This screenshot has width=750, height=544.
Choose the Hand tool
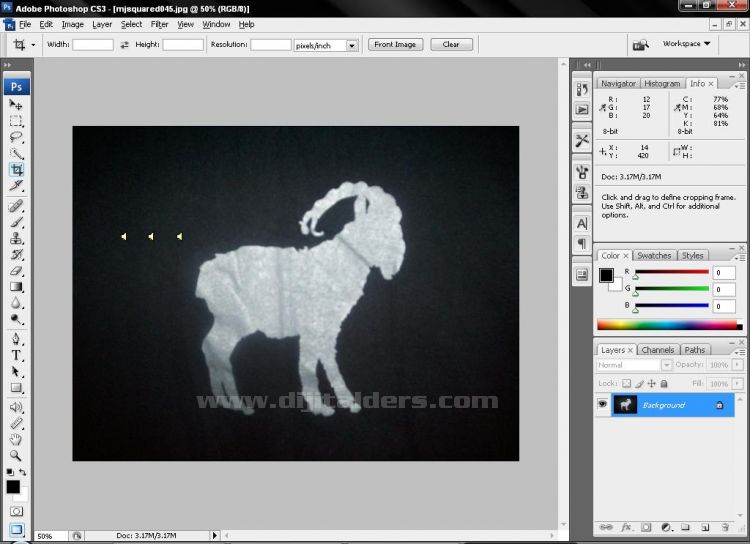tap(16, 439)
